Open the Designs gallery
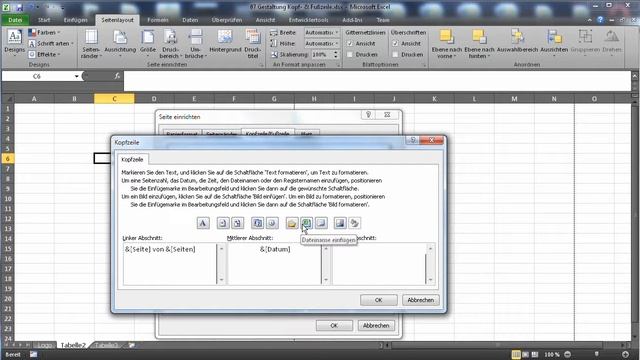Image resolution: width=640 pixels, height=360 pixels. tap(15, 42)
